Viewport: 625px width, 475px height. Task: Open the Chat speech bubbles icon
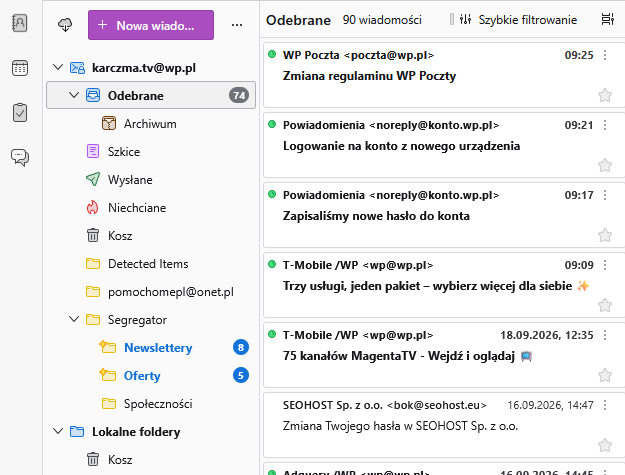click(20, 157)
